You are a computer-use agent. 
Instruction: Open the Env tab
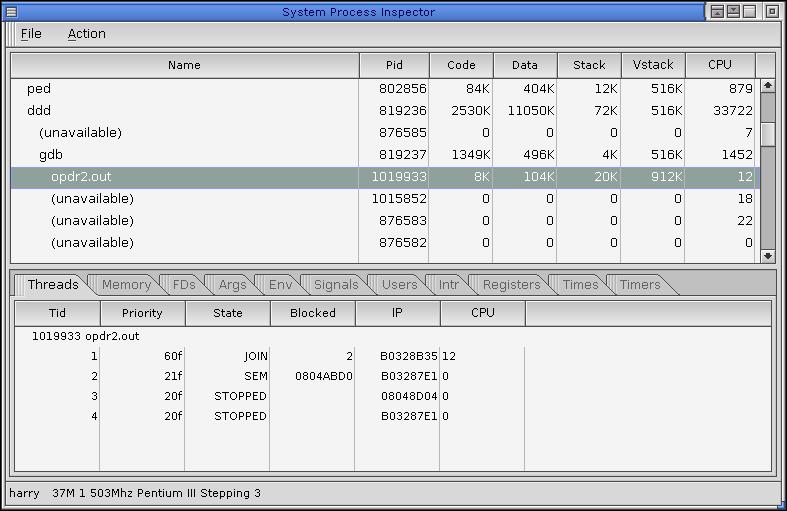281,285
